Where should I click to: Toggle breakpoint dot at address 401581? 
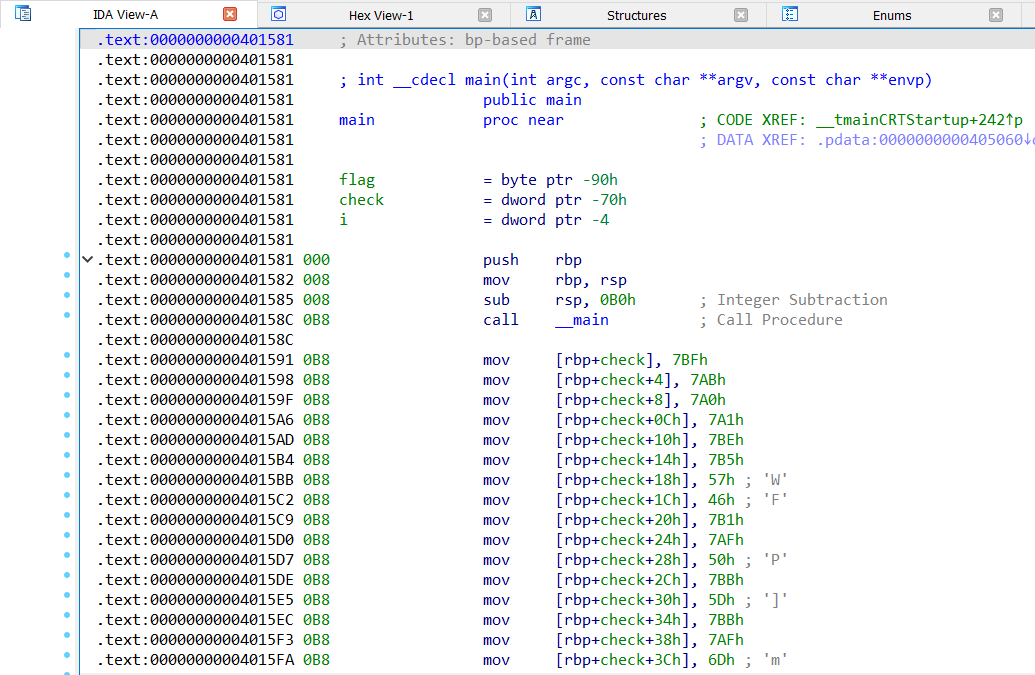click(68, 257)
